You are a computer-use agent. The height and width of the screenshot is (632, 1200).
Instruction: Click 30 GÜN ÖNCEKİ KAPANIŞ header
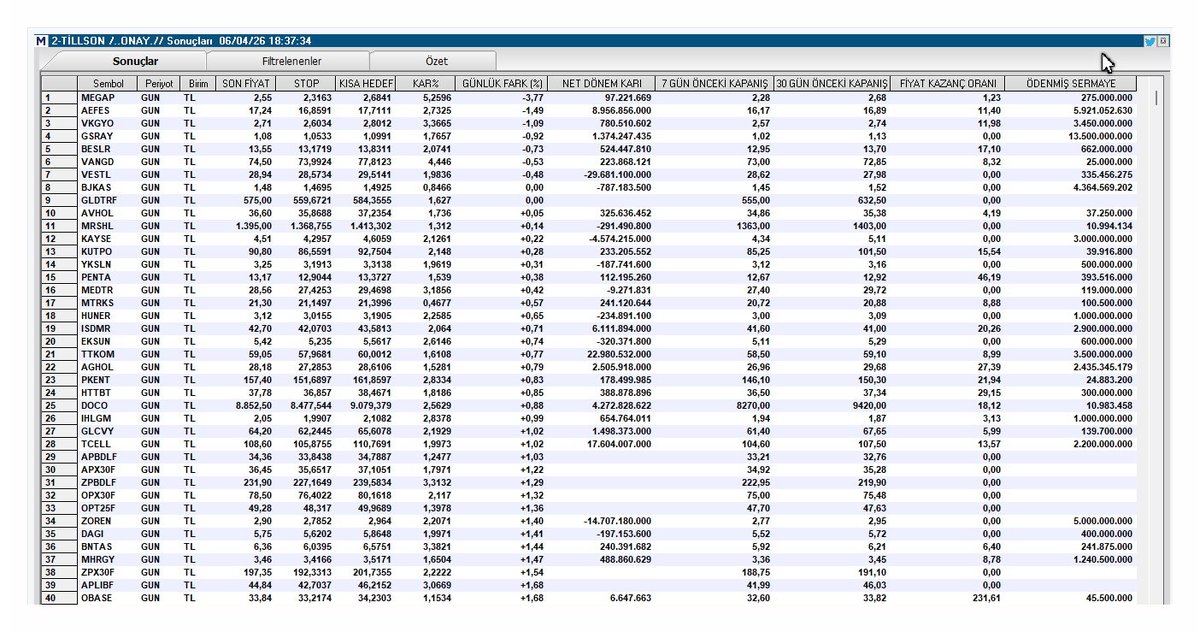[x=832, y=84]
